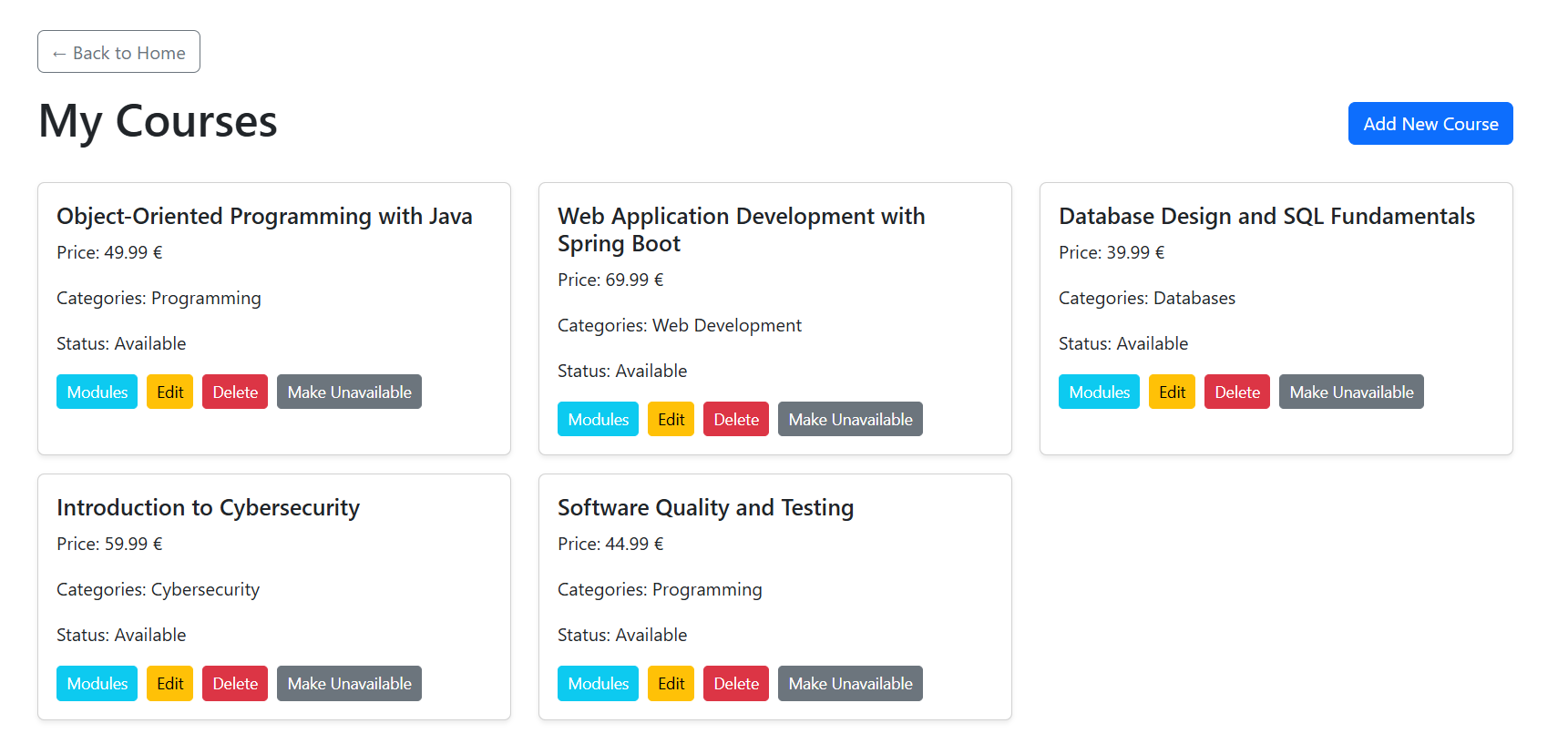
Task: Delete the Database Design and SQL course
Action: click(1237, 392)
